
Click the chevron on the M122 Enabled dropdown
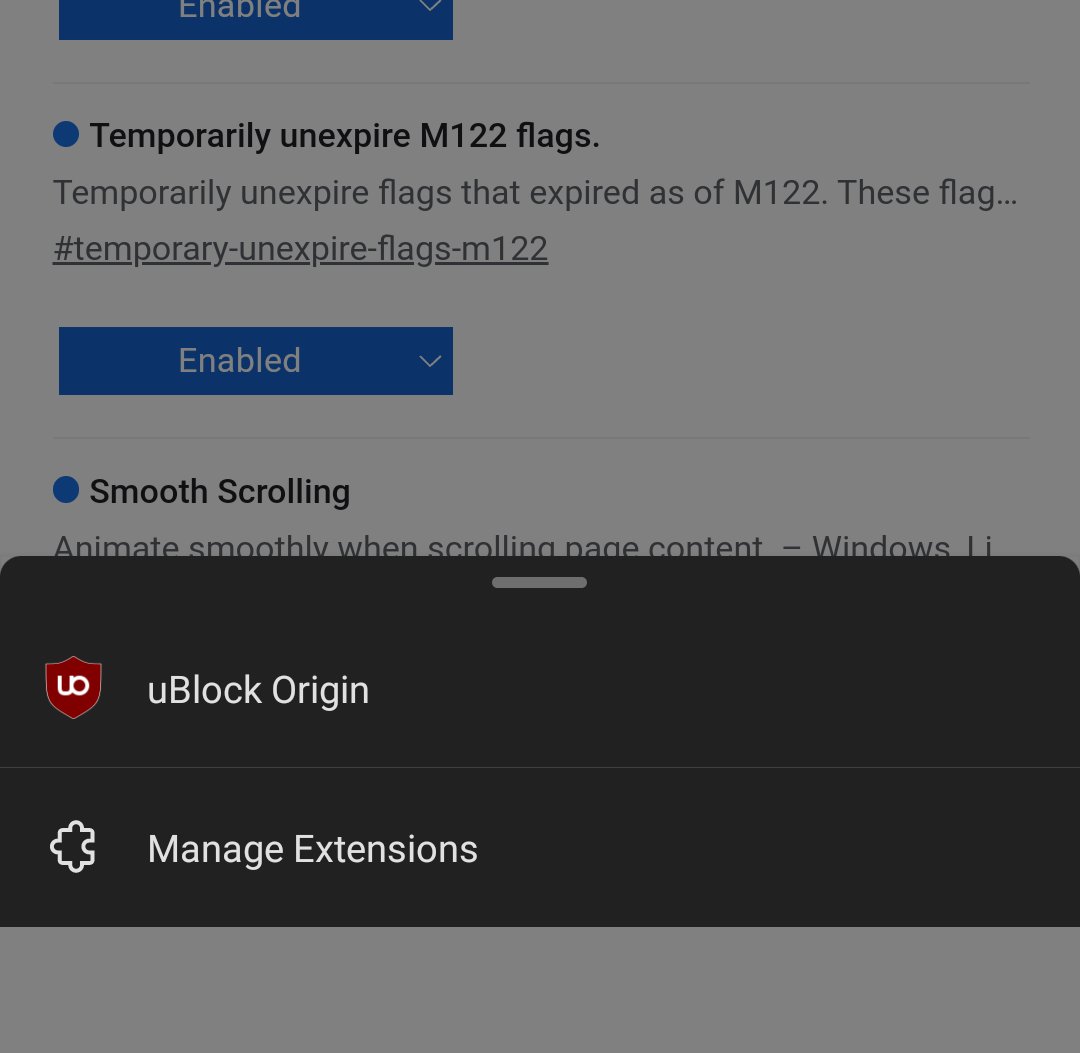point(430,361)
